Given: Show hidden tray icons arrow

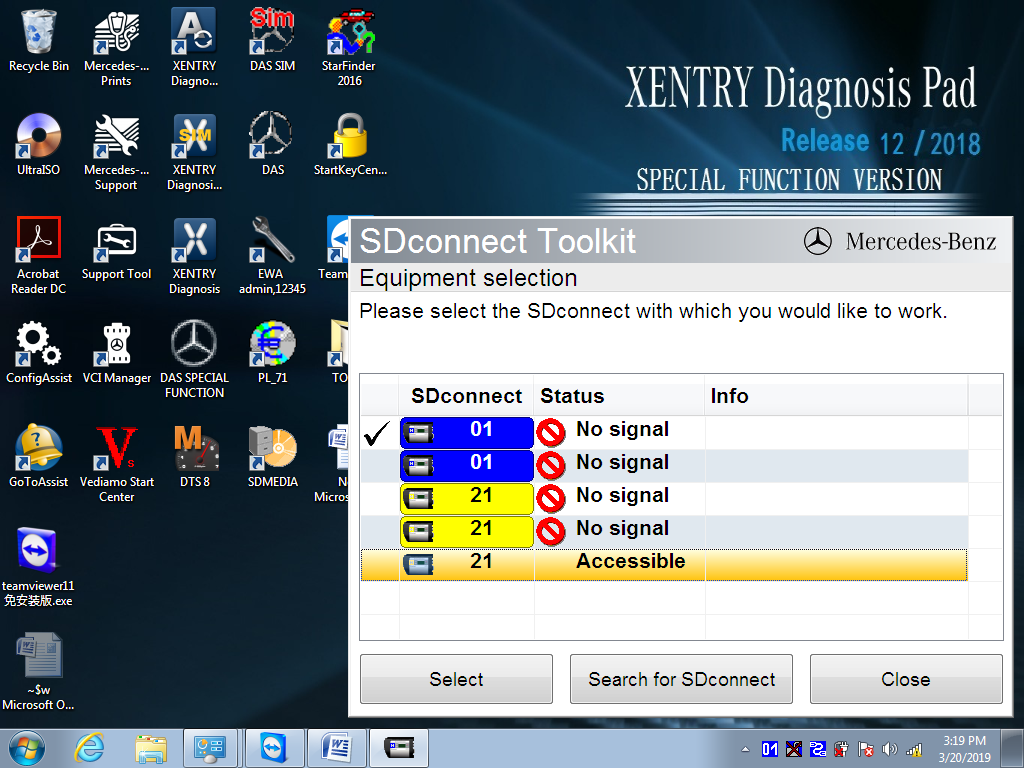Looking at the screenshot, I should tap(746, 749).
